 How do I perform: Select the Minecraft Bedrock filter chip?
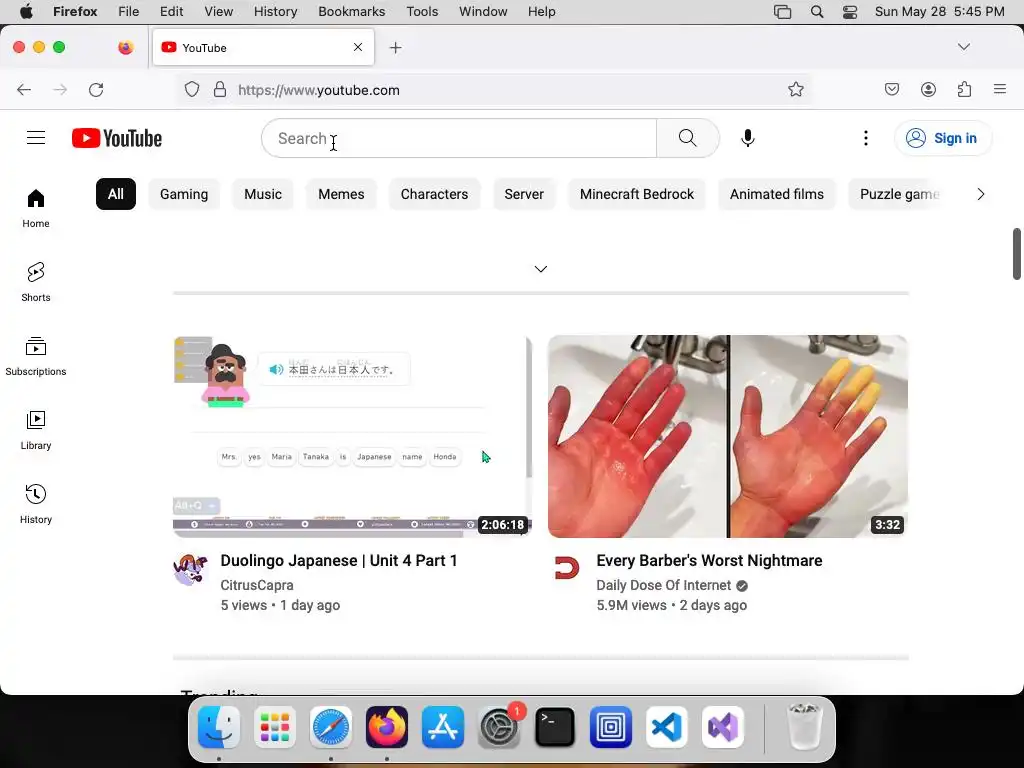637,194
